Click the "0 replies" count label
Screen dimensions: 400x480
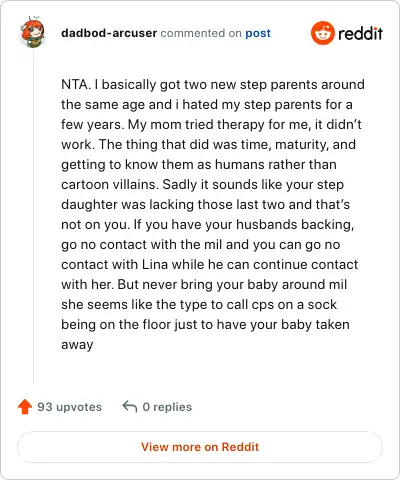167,407
